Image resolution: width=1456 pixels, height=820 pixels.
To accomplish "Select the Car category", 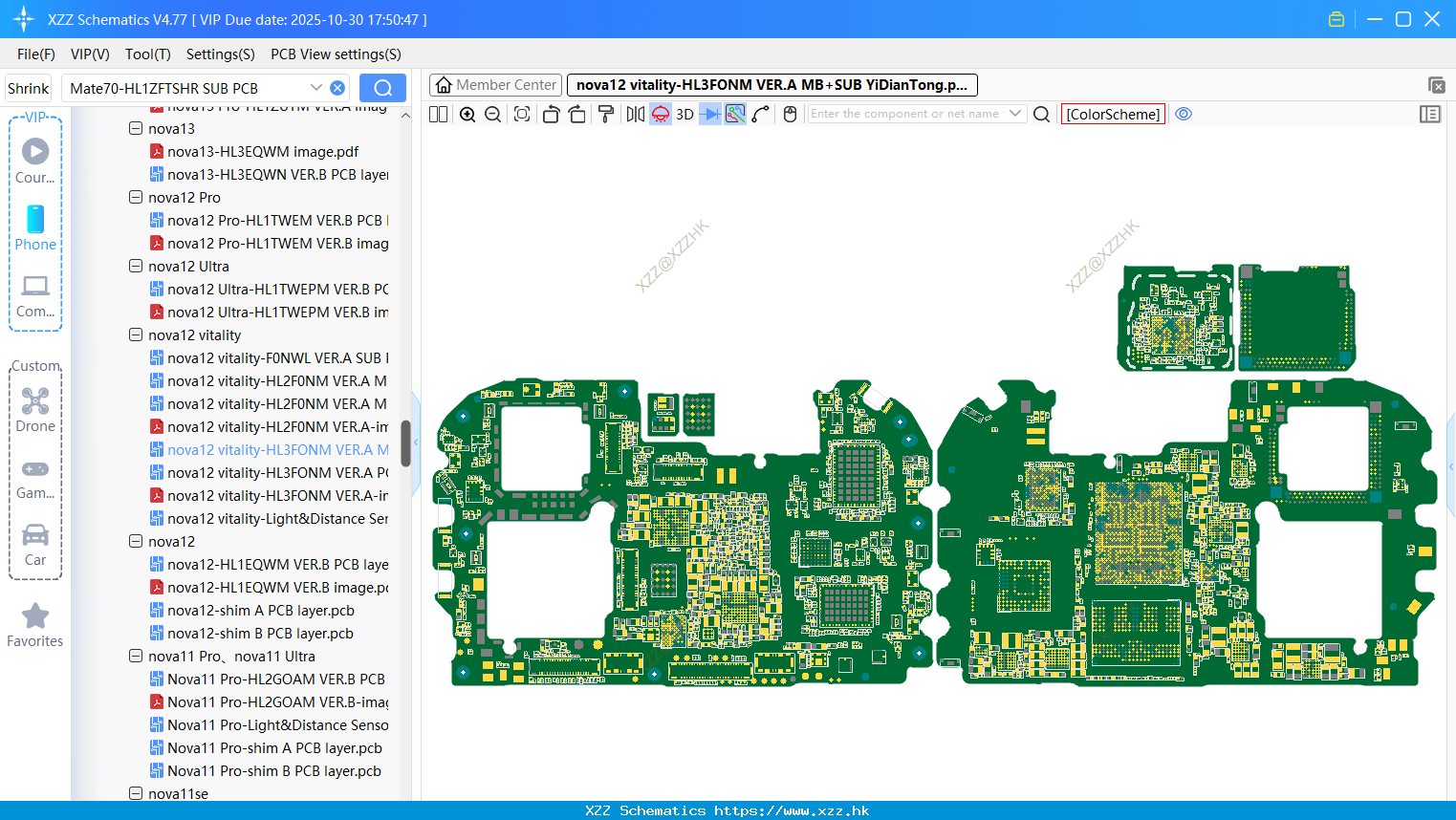I will [35, 545].
